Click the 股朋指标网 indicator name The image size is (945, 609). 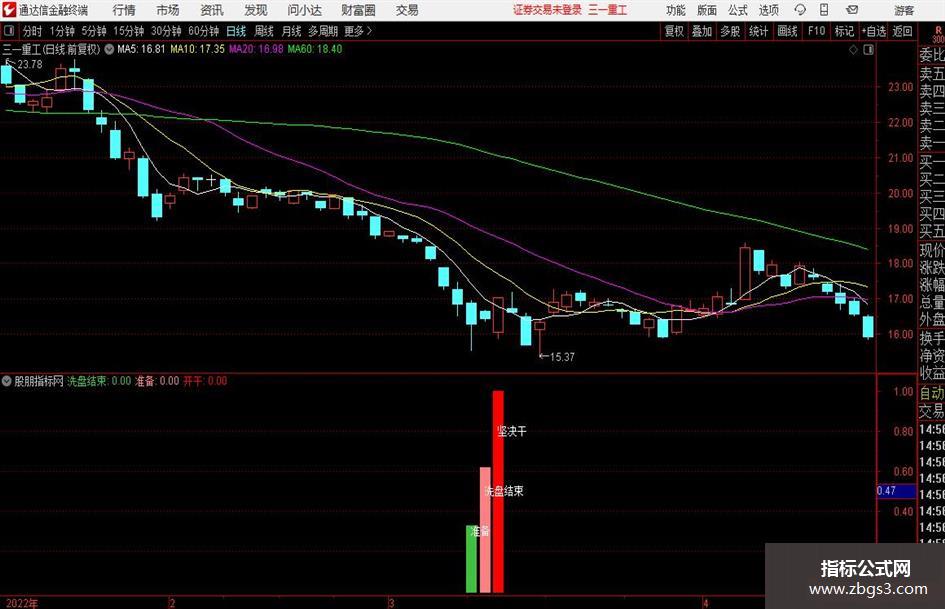(x=39, y=381)
